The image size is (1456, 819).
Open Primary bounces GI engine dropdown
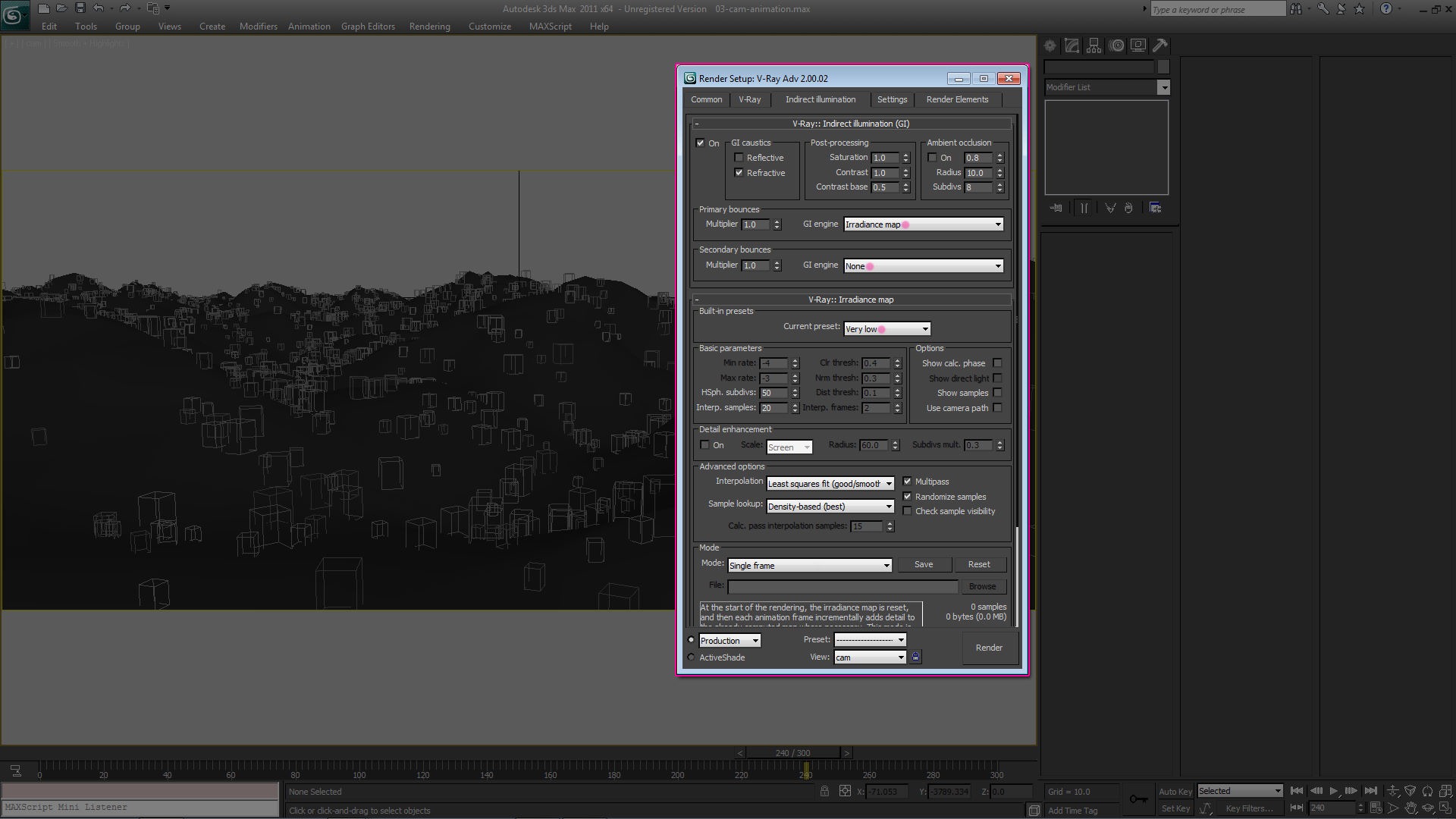coord(924,224)
